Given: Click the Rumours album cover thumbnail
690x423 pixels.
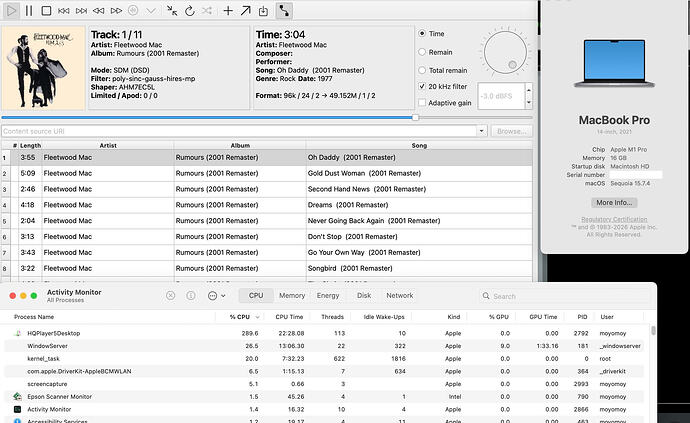Looking at the screenshot, I should click(x=43, y=67).
